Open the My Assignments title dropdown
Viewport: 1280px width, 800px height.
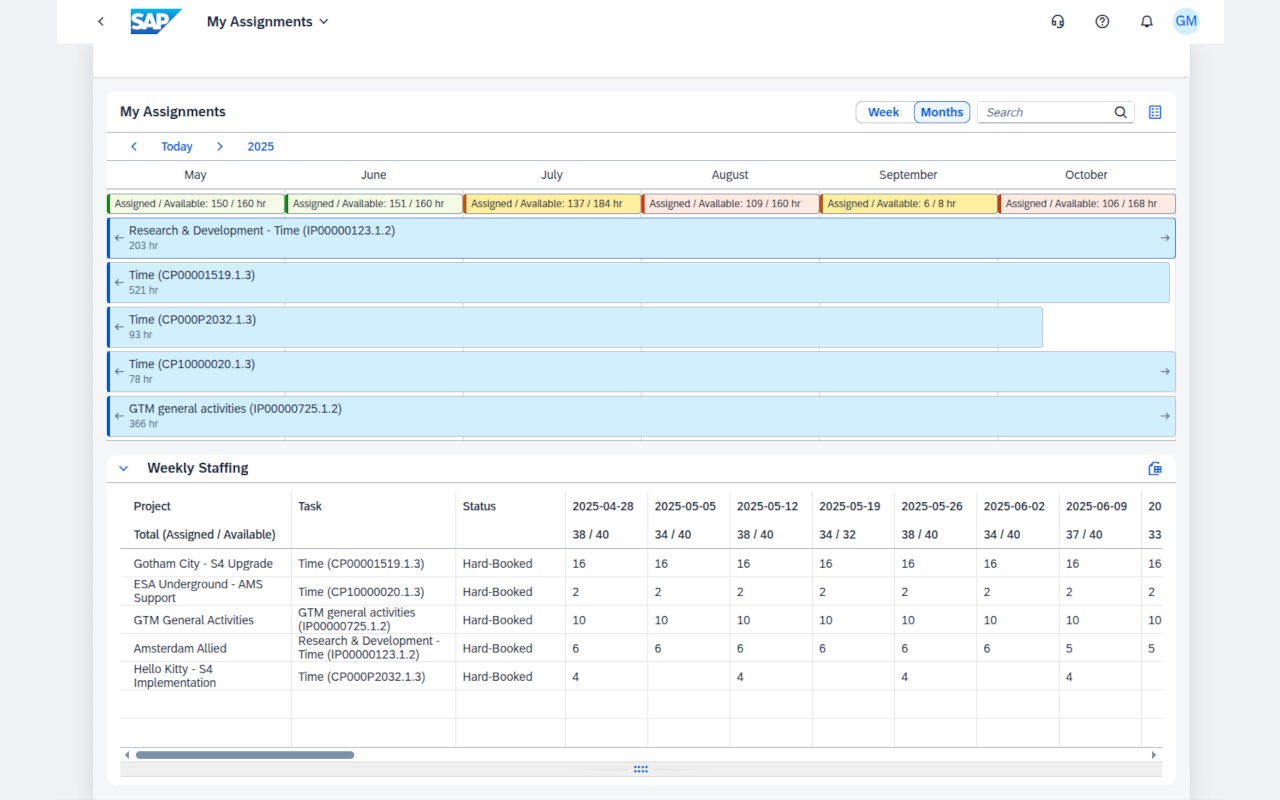tap(268, 22)
